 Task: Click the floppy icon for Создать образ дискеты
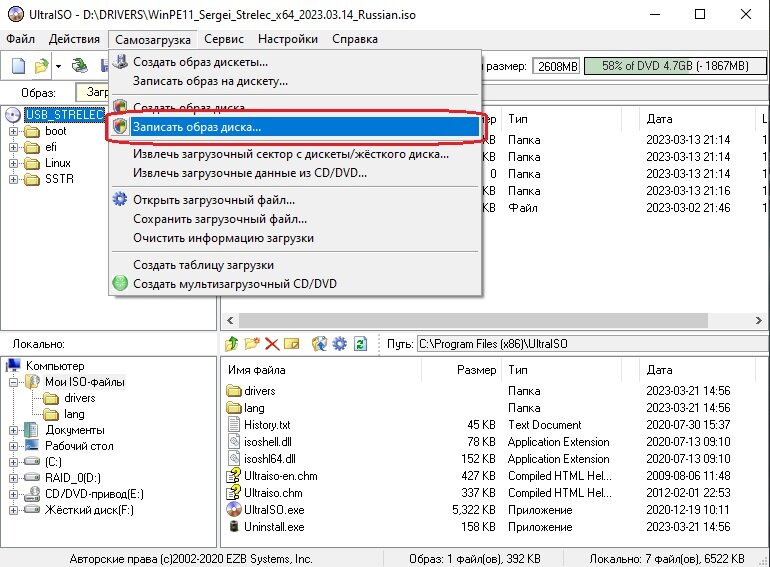coord(120,61)
